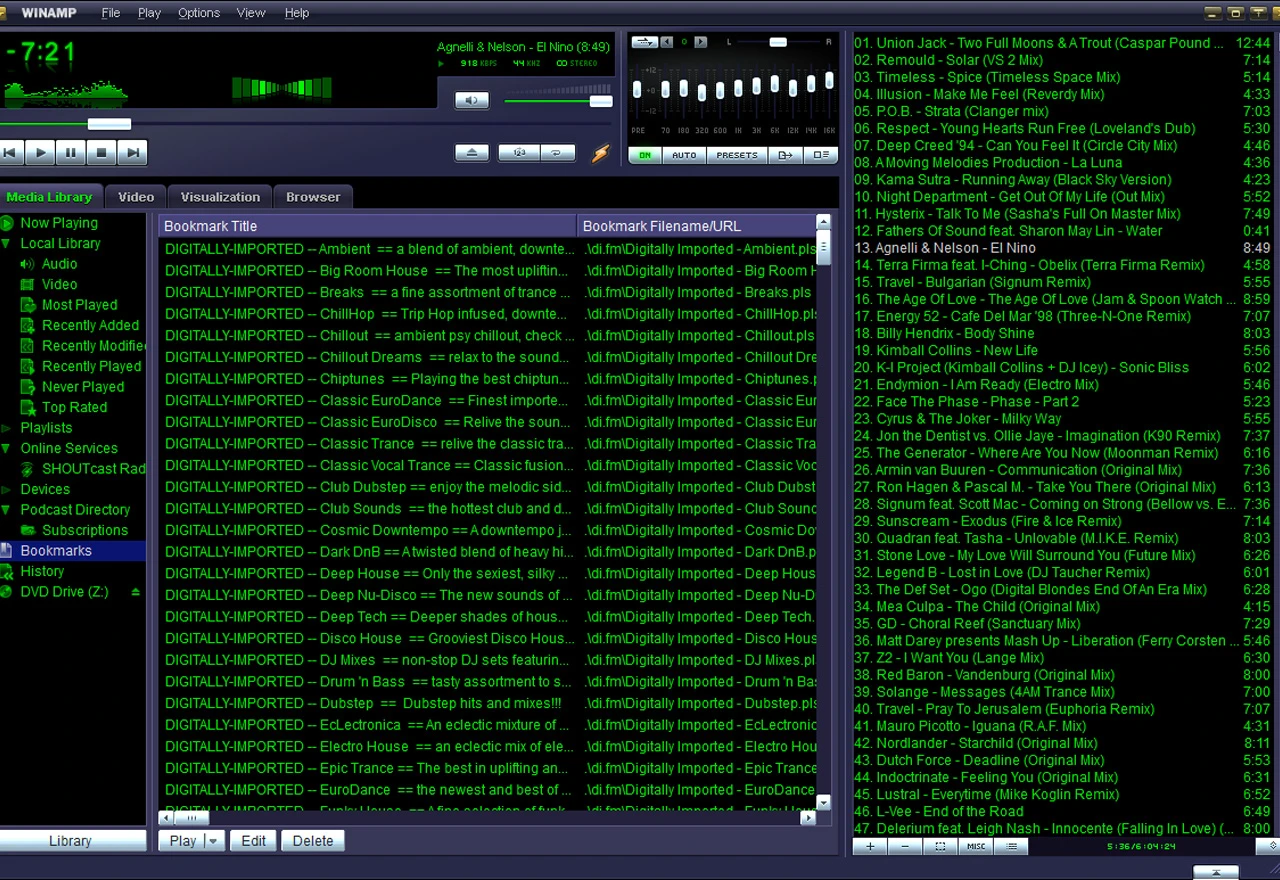
Task: Open the equalizer PRESETS menu
Action: (737, 155)
